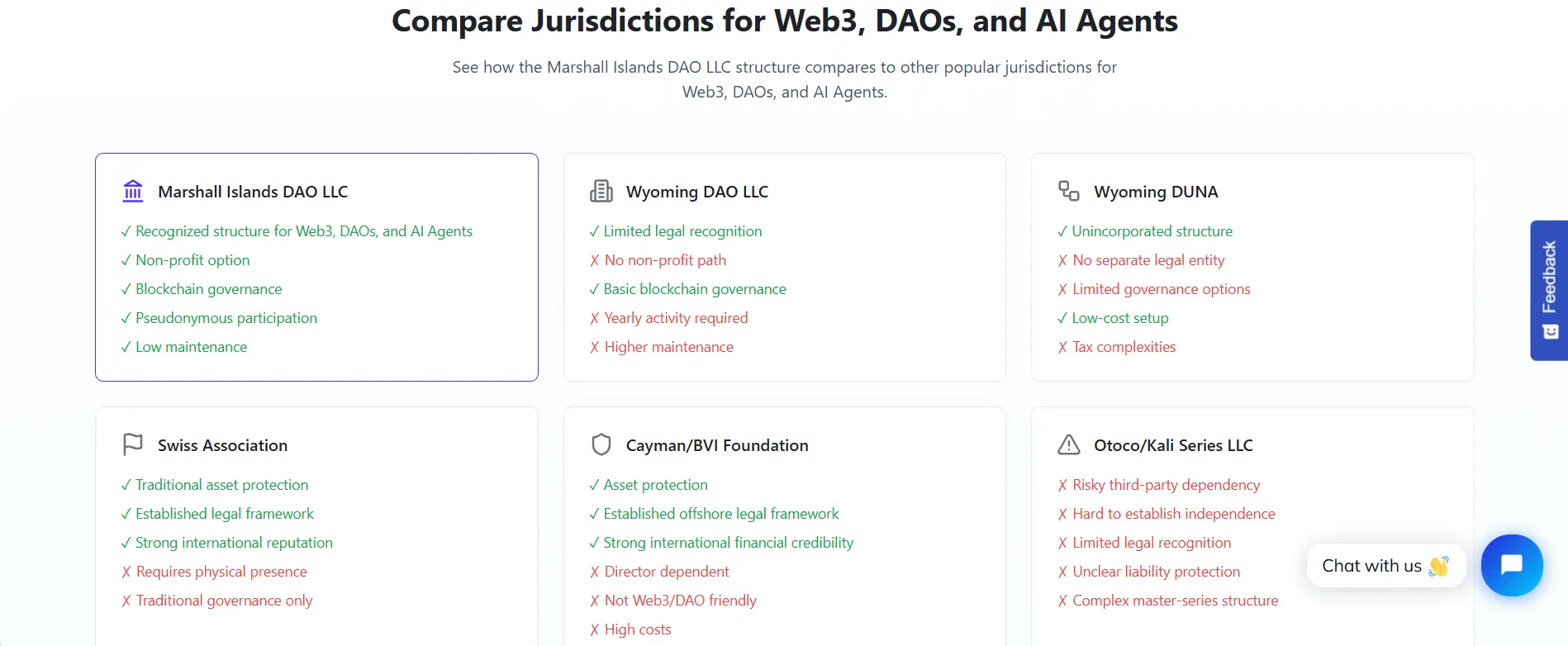Click the Cayman/BVI Foundation card title
Screen dimensions: 1568x646
point(716,445)
